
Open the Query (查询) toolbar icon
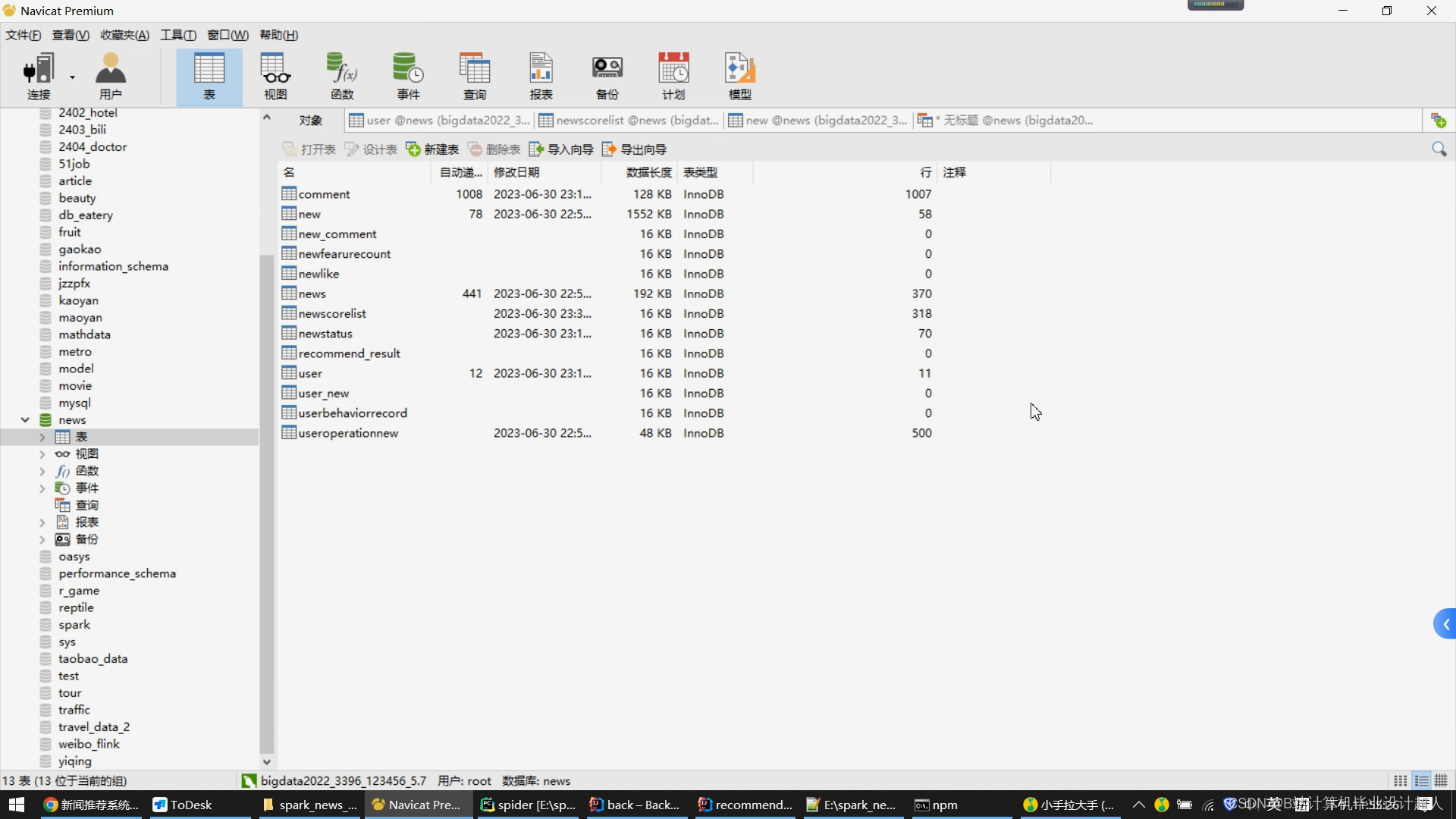click(x=475, y=76)
